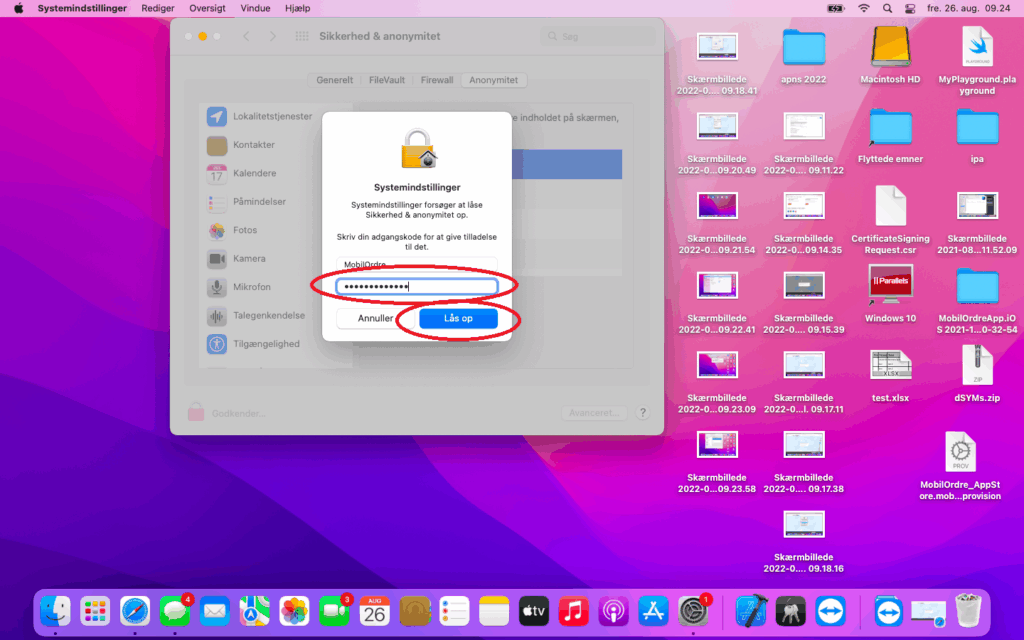The image size is (1024, 640).
Task: Select Tilgængelighed privacy category
Action: coord(265,344)
